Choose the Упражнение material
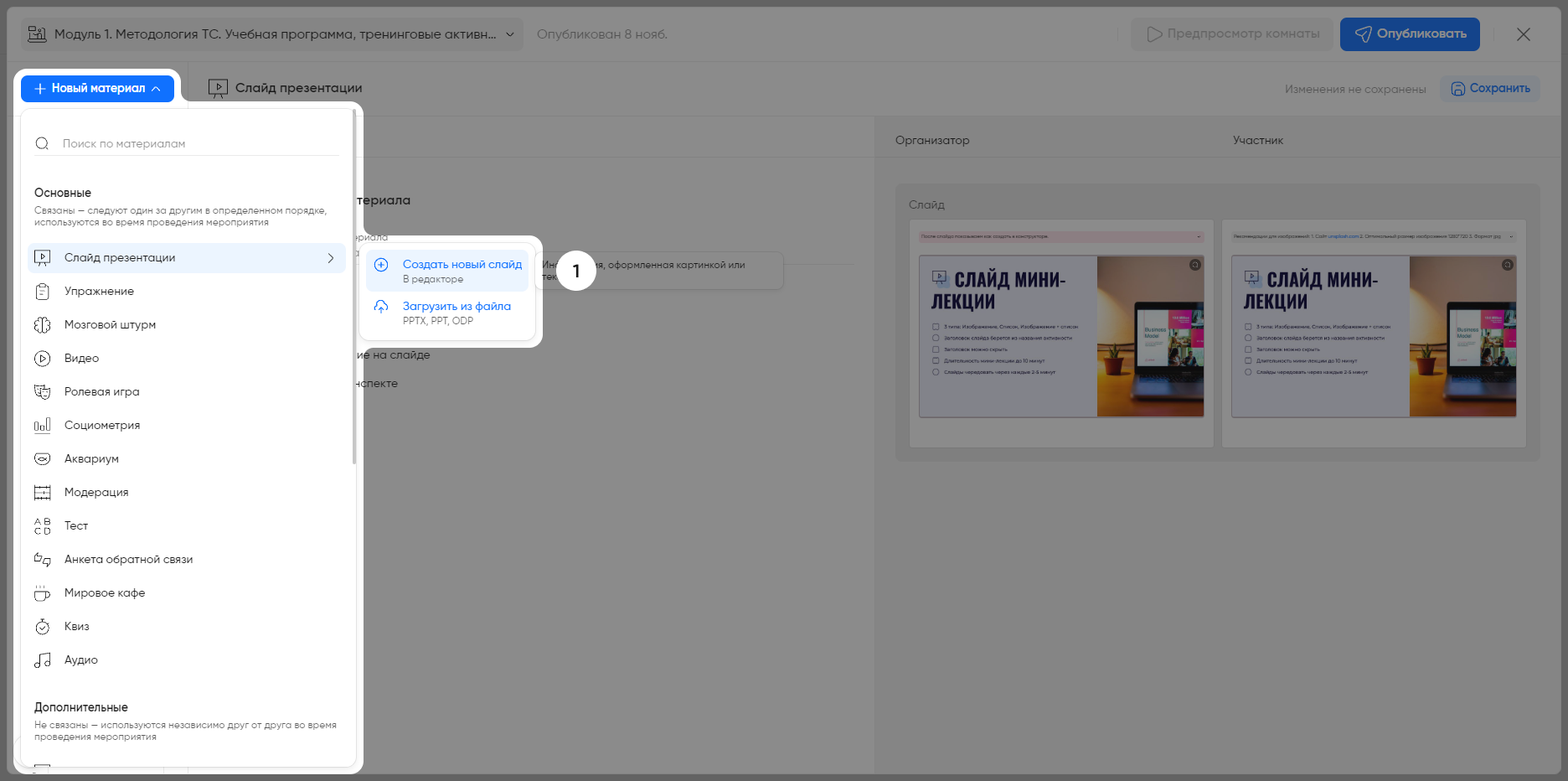 [x=99, y=291]
